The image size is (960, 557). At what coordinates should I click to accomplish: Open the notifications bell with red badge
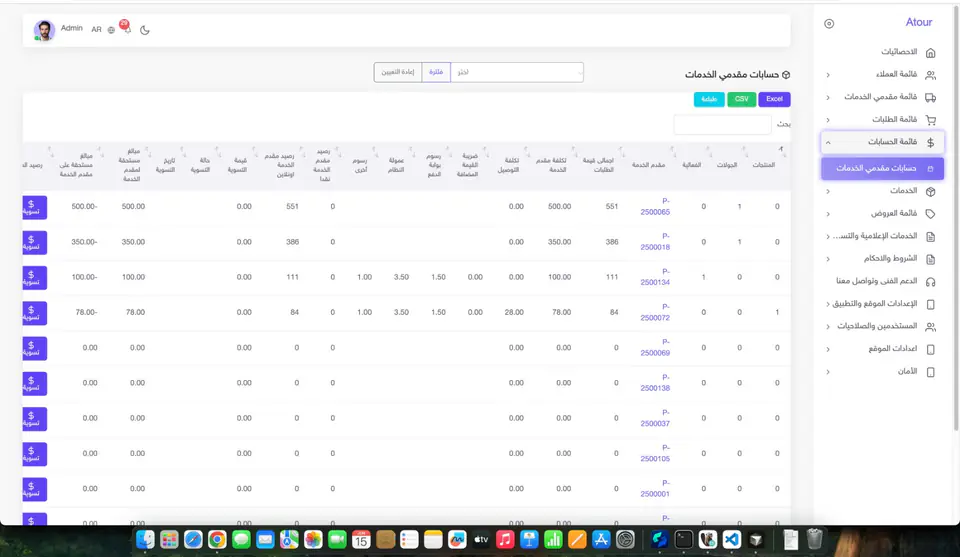126,28
